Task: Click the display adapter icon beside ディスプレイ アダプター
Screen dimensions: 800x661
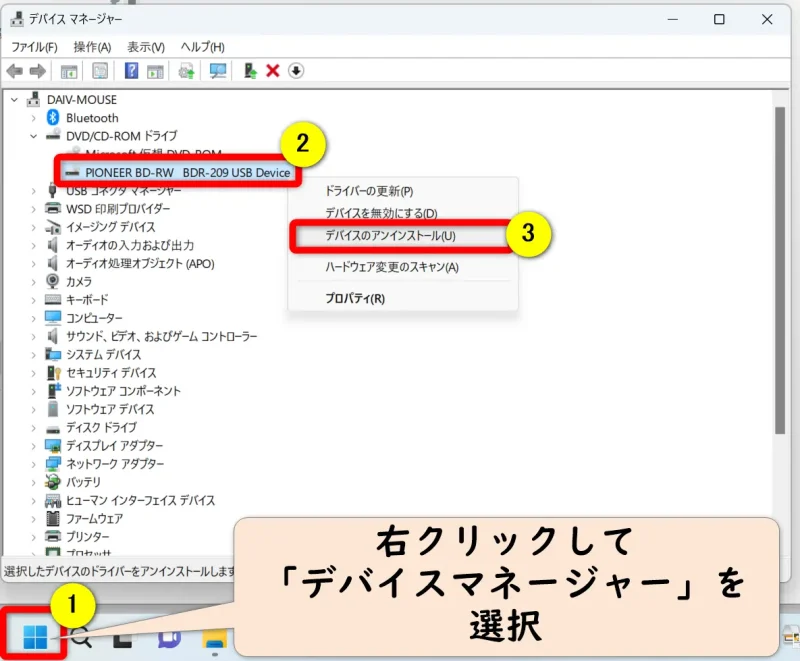Action: click(x=53, y=445)
